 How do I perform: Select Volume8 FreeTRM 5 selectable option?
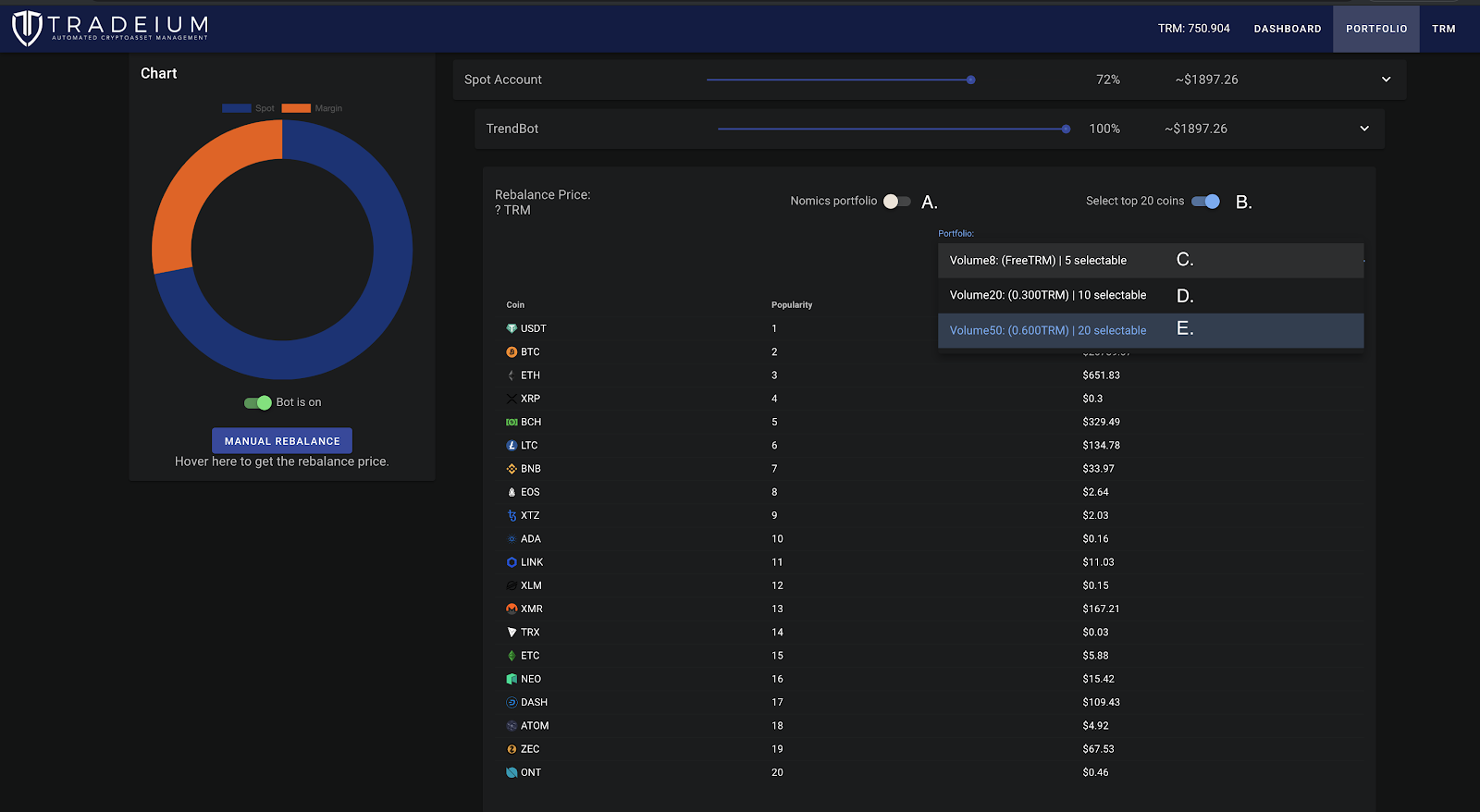point(1151,260)
